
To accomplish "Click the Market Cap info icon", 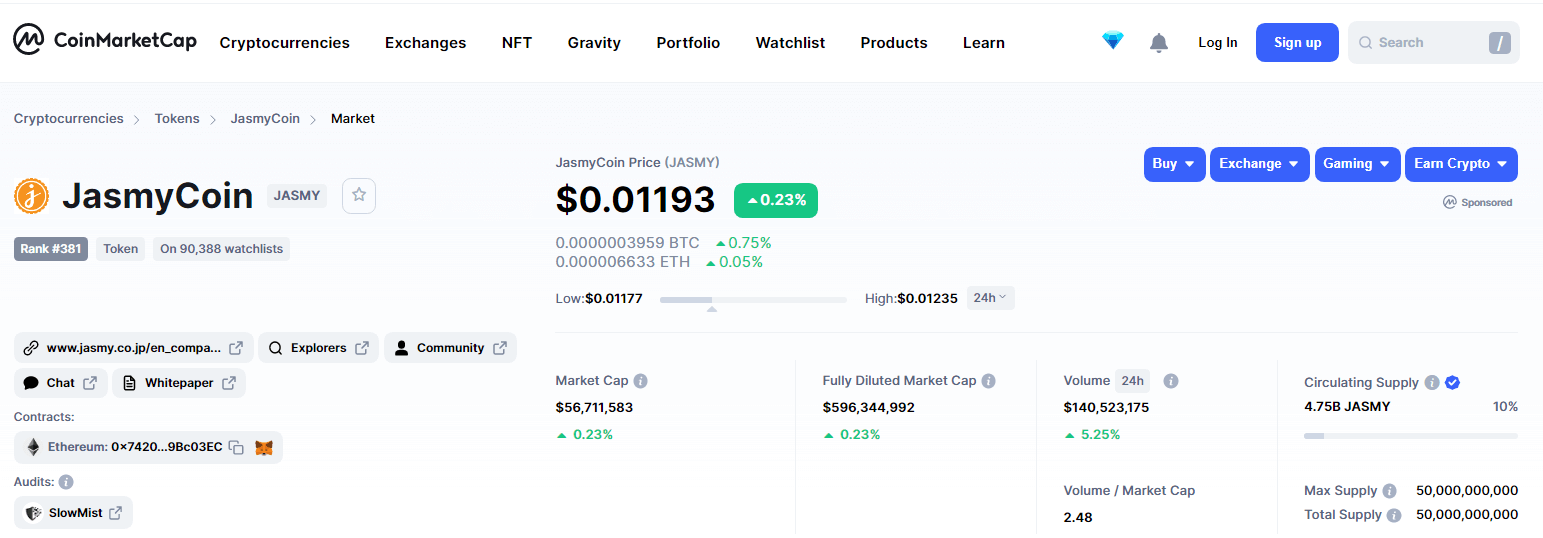I will 641,381.
